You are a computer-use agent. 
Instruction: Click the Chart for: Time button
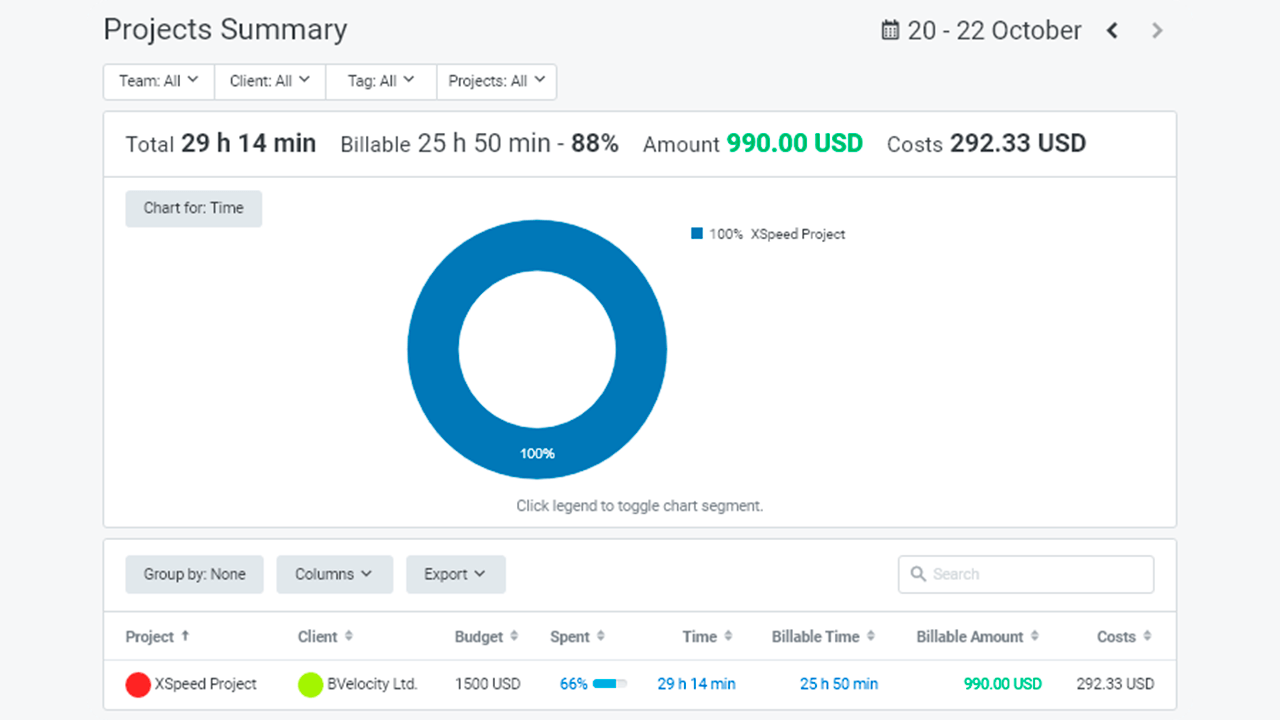[x=193, y=208]
